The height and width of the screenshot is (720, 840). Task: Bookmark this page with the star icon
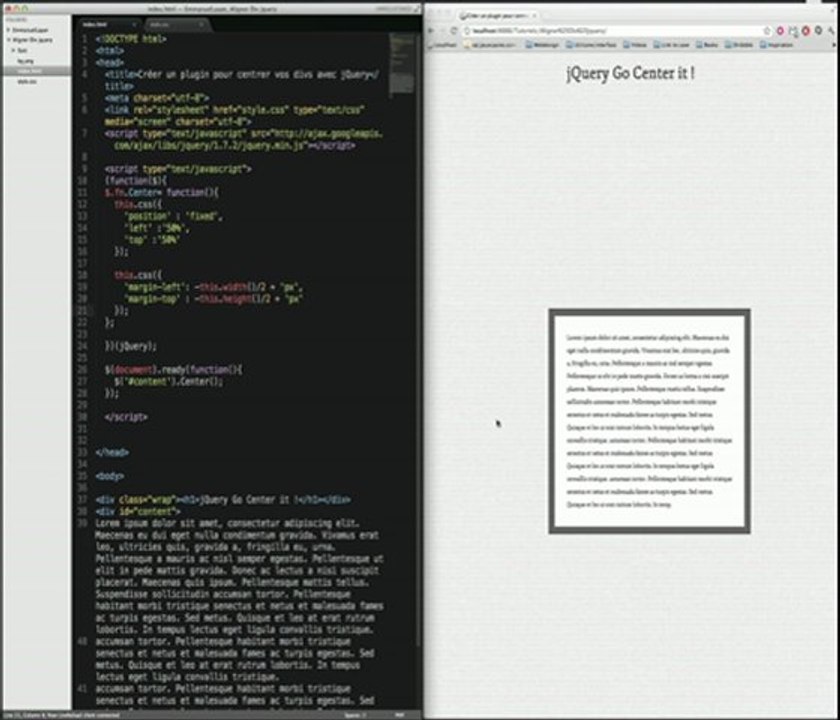767,31
